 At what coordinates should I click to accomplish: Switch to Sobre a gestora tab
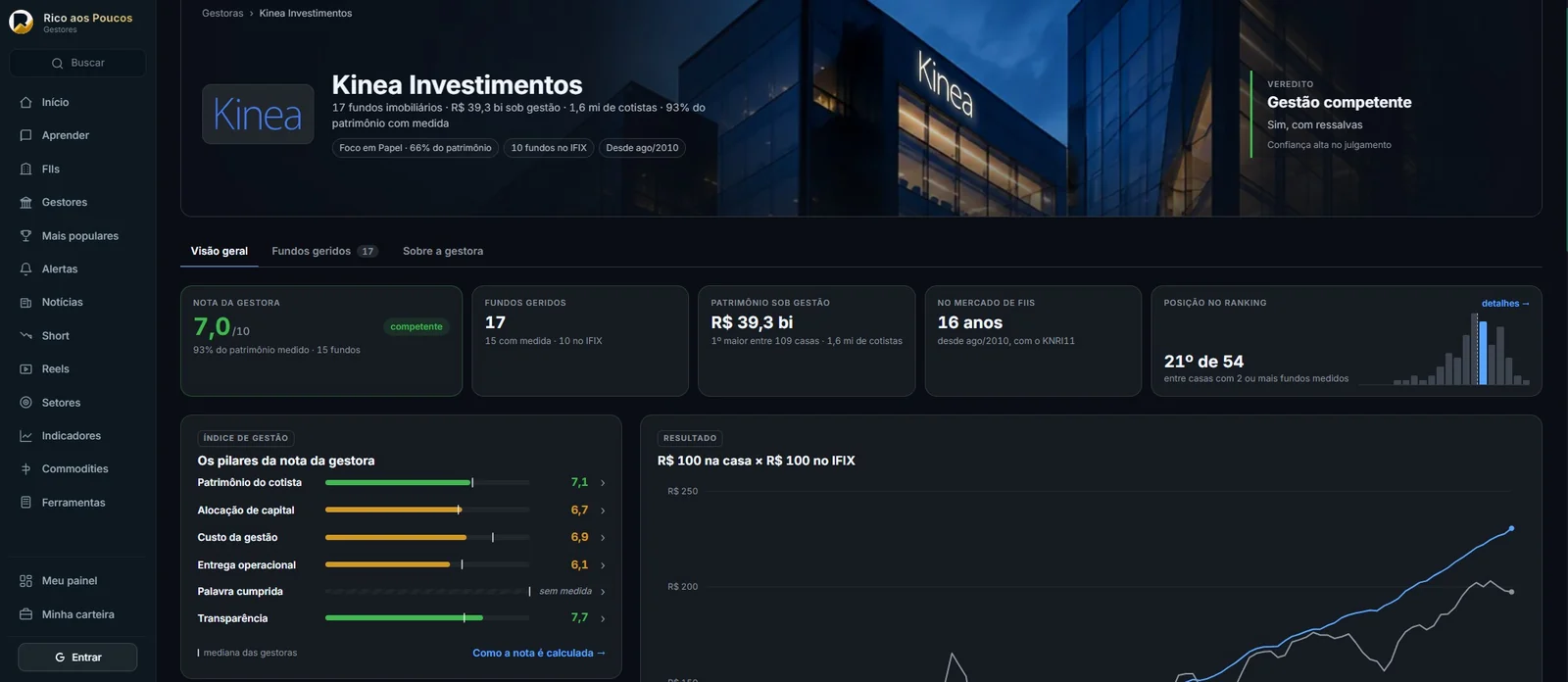click(443, 251)
